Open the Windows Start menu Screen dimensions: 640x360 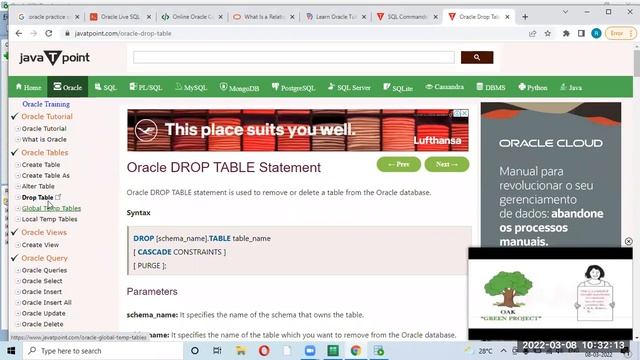[11, 351]
